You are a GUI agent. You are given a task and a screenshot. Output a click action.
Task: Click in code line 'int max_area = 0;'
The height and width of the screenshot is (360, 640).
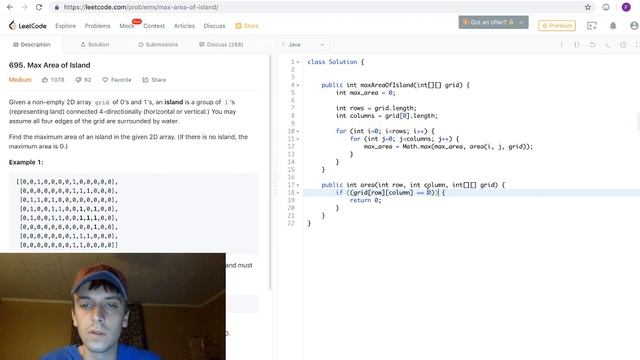[x=365, y=93]
